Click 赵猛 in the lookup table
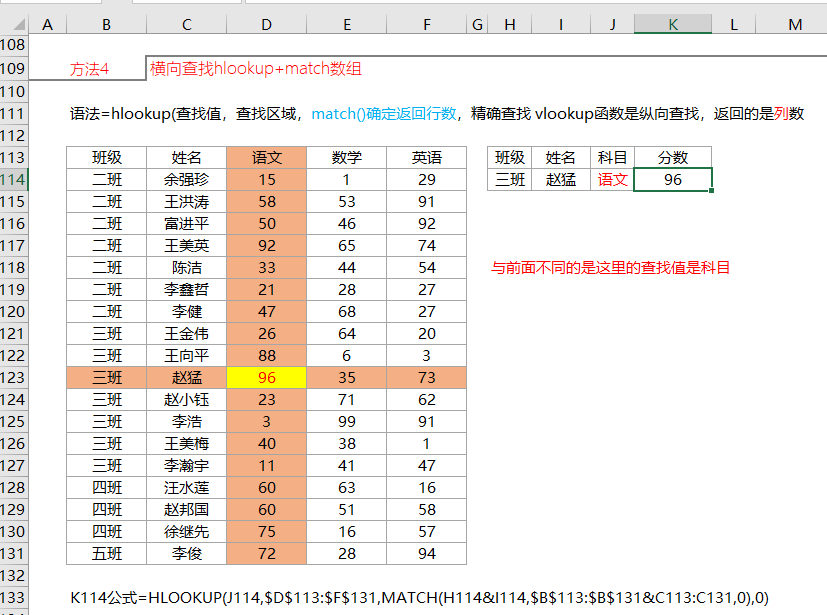The height and width of the screenshot is (615, 827). (561, 180)
